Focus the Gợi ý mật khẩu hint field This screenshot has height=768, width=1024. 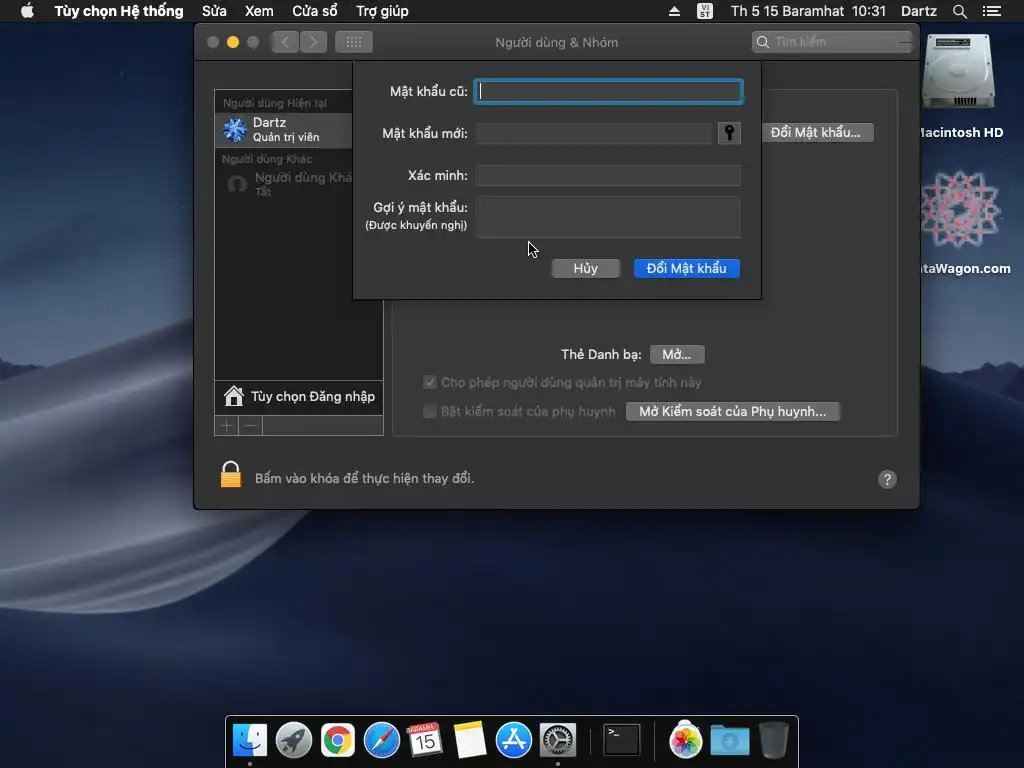click(609, 217)
